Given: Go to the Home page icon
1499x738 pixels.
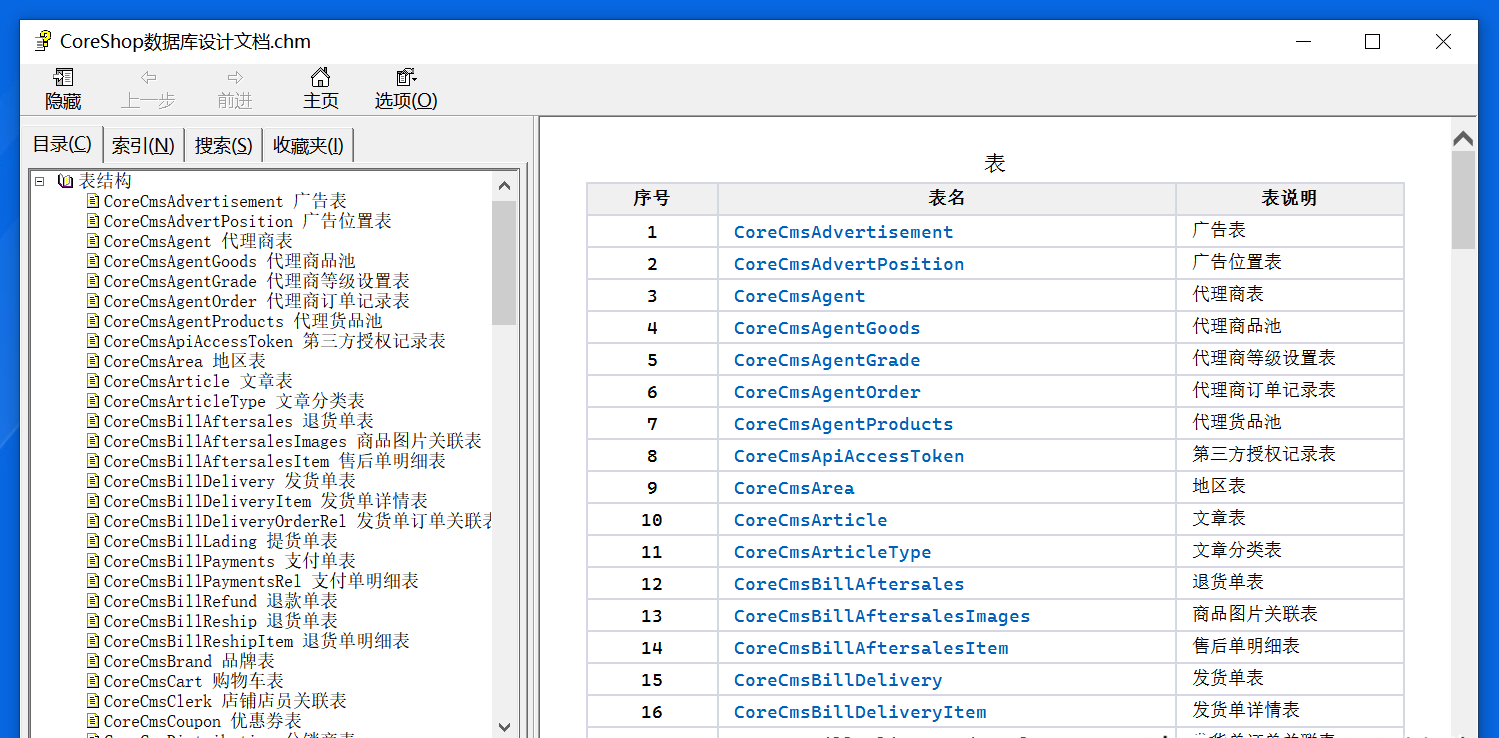Looking at the screenshot, I should [x=320, y=78].
